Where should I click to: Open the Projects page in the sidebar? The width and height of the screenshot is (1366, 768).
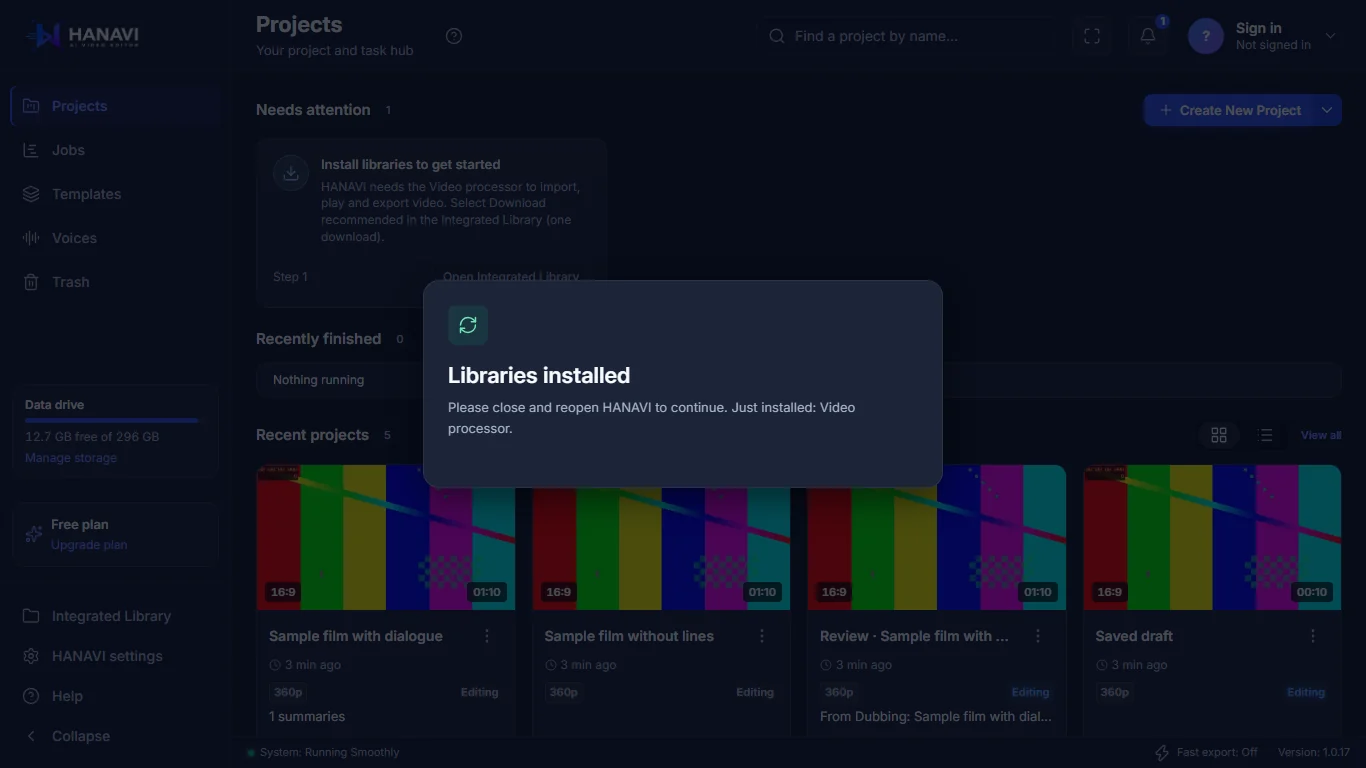[x=116, y=106]
